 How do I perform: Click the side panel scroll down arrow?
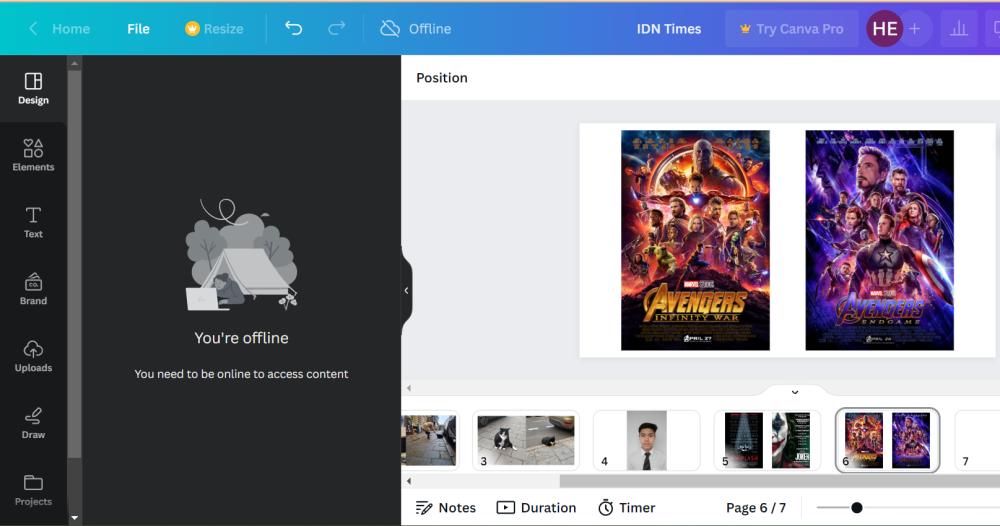(75, 518)
